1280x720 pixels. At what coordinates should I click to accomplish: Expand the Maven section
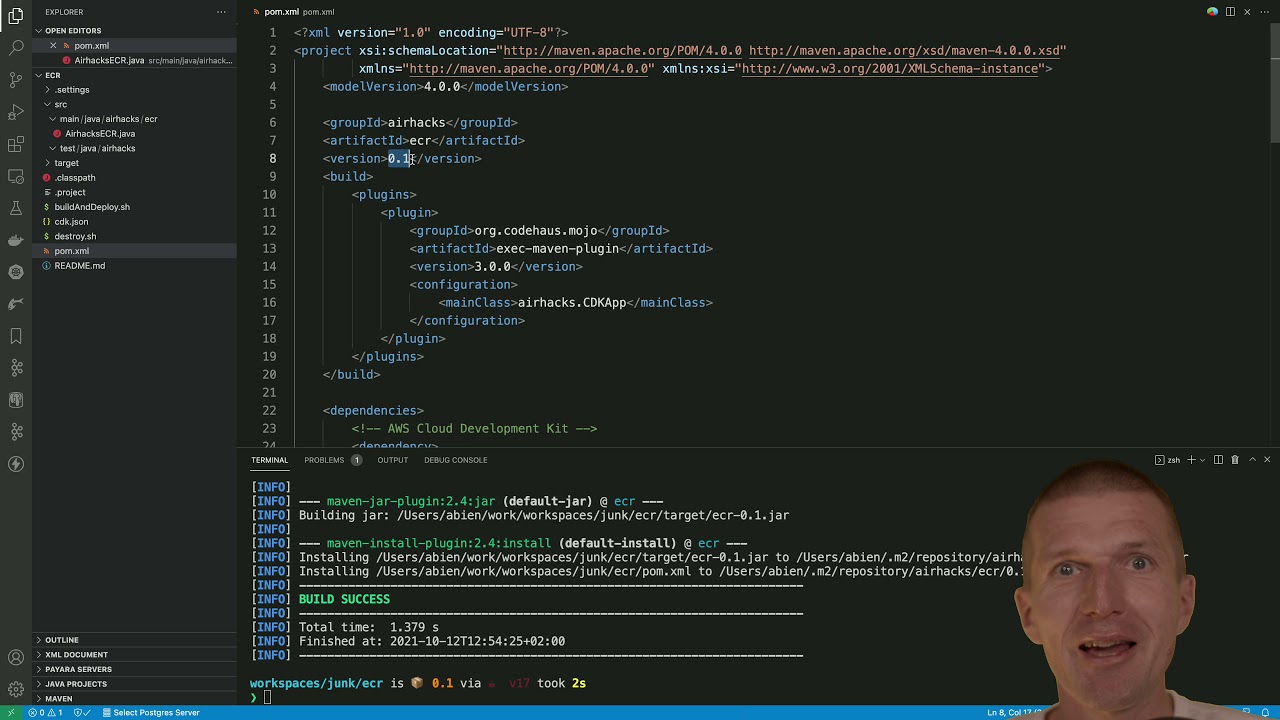pos(58,699)
